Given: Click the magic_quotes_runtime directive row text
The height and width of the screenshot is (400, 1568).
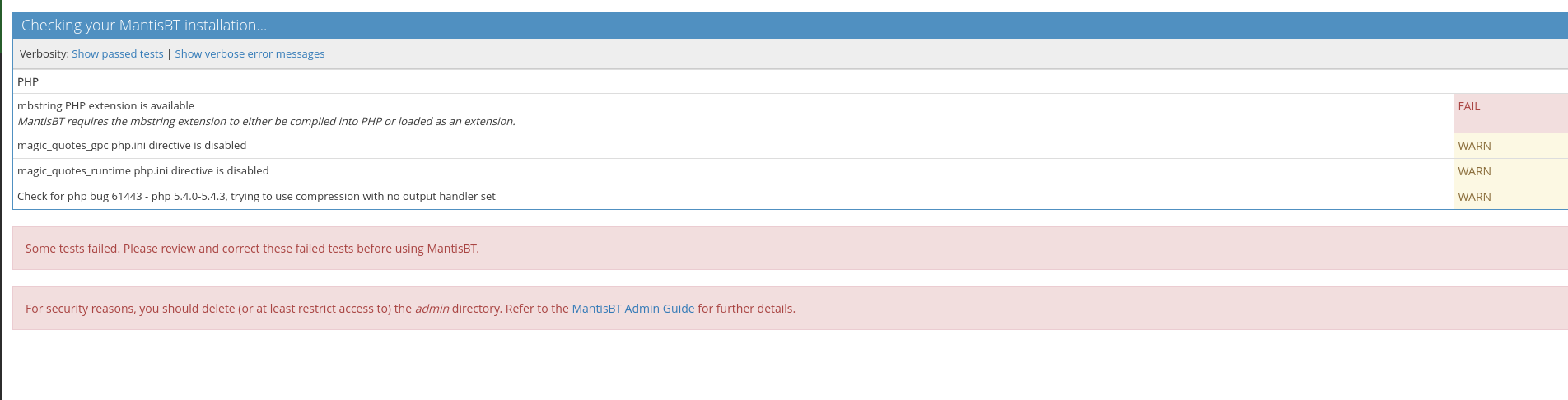Looking at the screenshot, I should 143,171.
